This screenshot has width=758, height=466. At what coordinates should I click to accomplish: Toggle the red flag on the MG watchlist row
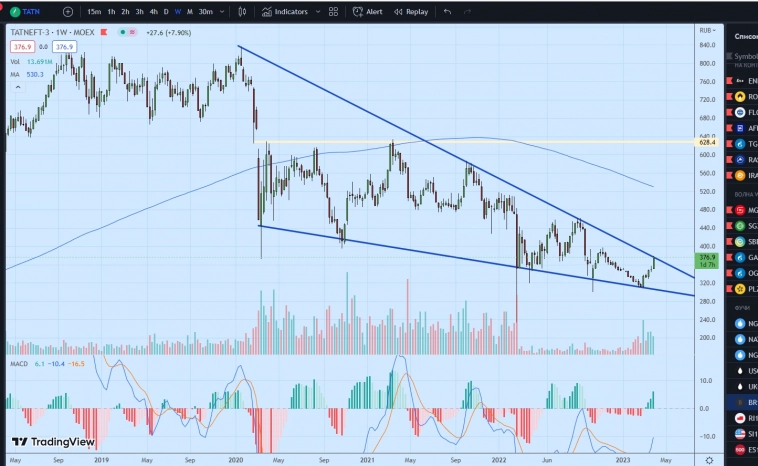pos(729,210)
